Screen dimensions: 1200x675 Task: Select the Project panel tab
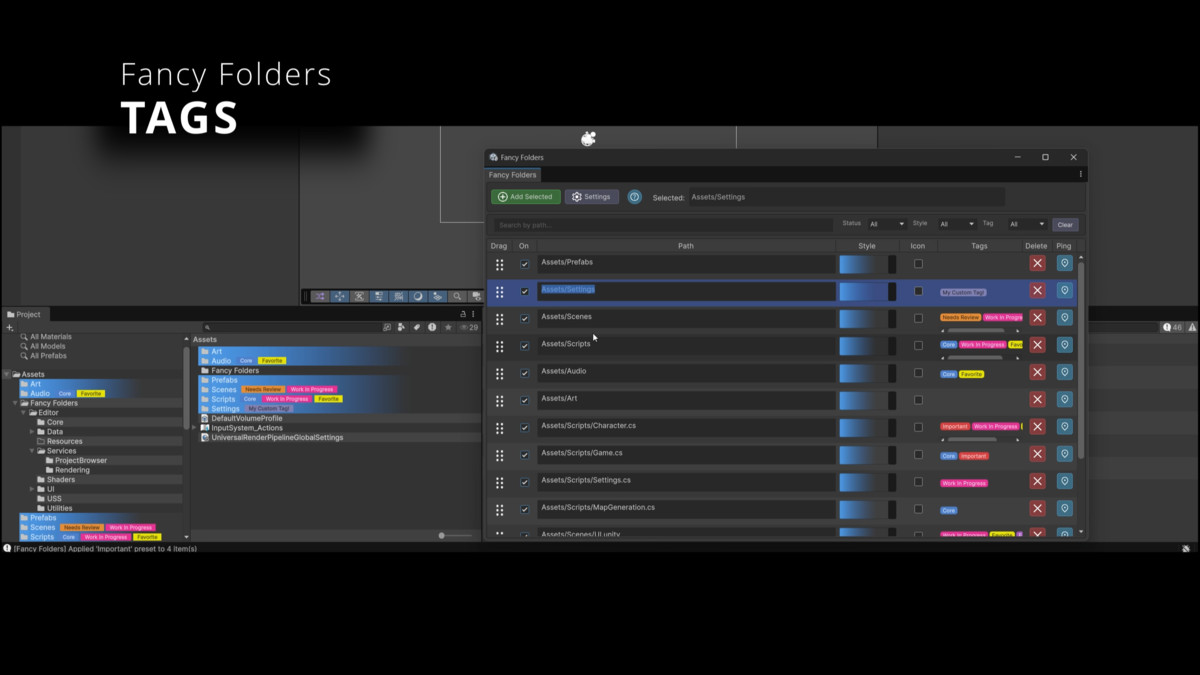23,314
